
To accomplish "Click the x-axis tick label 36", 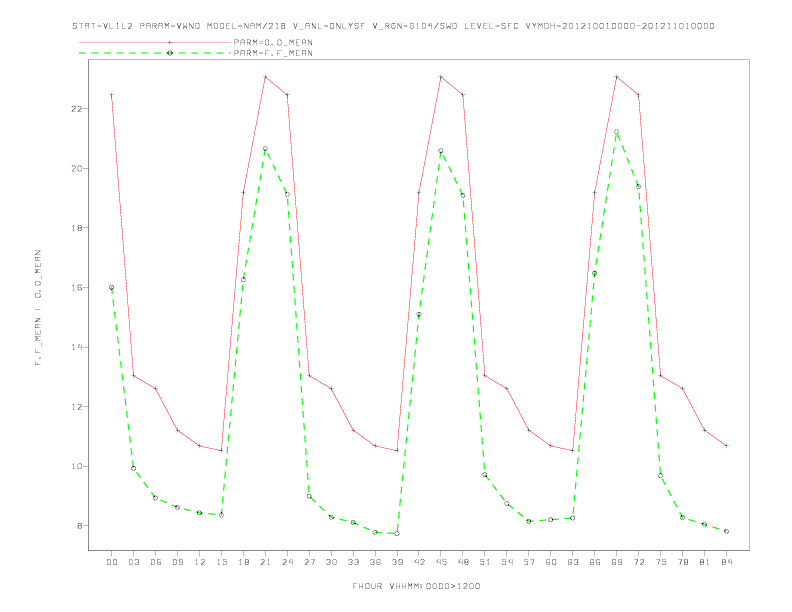I will (x=375, y=562).
